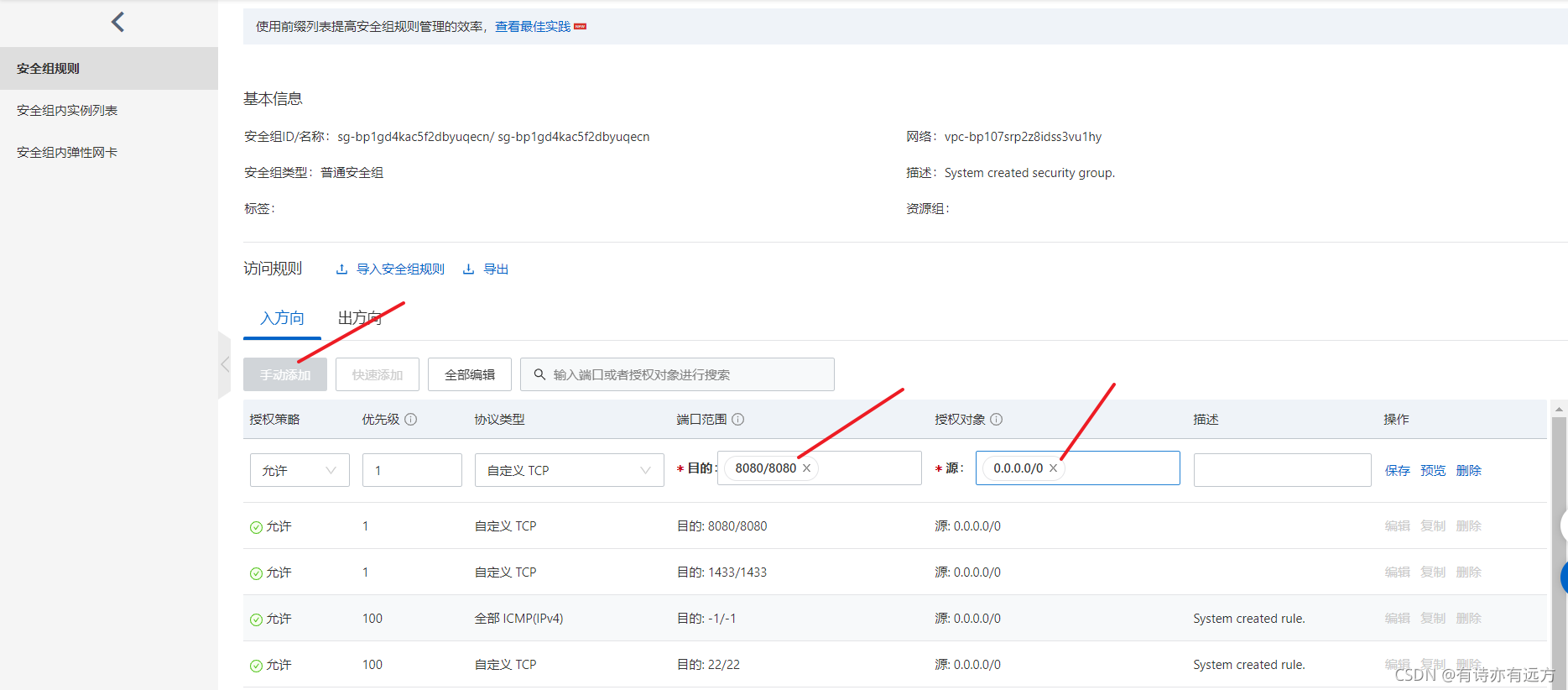Click the 全部编辑 button
This screenshot has height=690, width=1568.
pyautogui.click(x=470, y=374)
